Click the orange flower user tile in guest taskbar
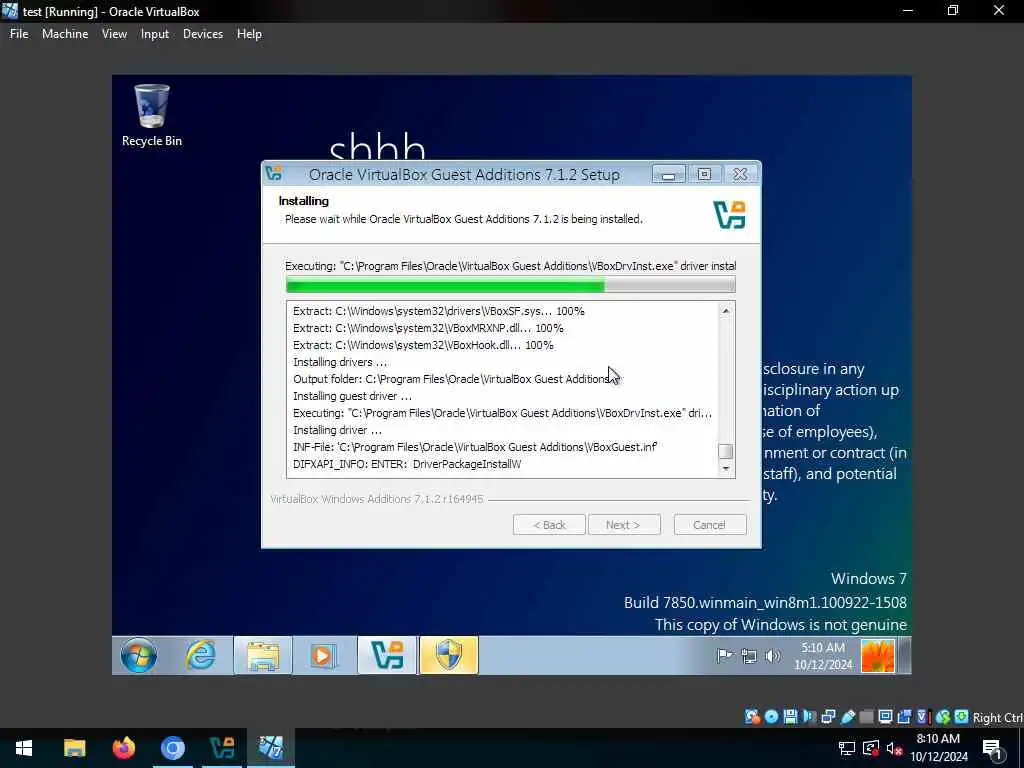The width and height of the screenshot is (1024, 768). point(878,656)
